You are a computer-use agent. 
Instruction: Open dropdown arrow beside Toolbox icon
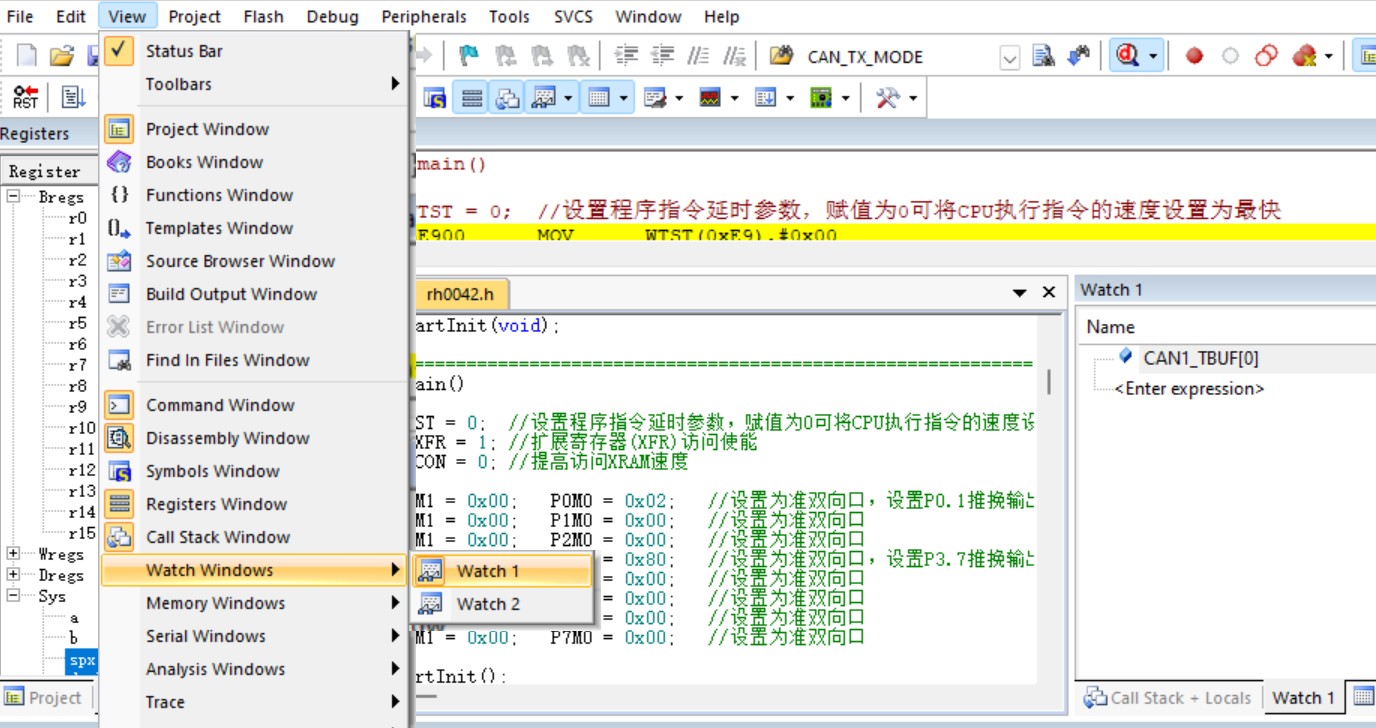coord(912,98)
